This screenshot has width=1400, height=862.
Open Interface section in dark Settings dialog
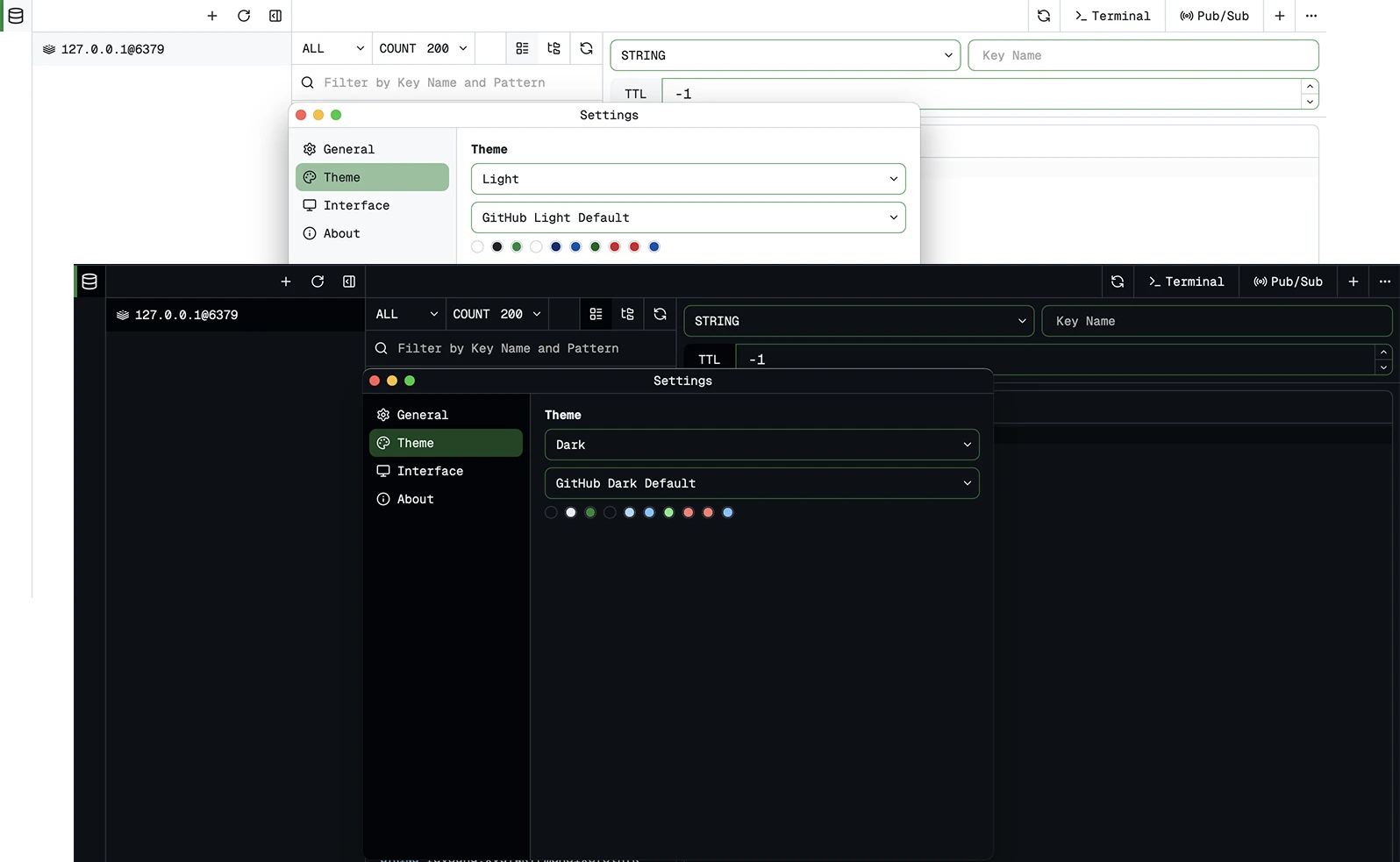(x=446, y=471)
